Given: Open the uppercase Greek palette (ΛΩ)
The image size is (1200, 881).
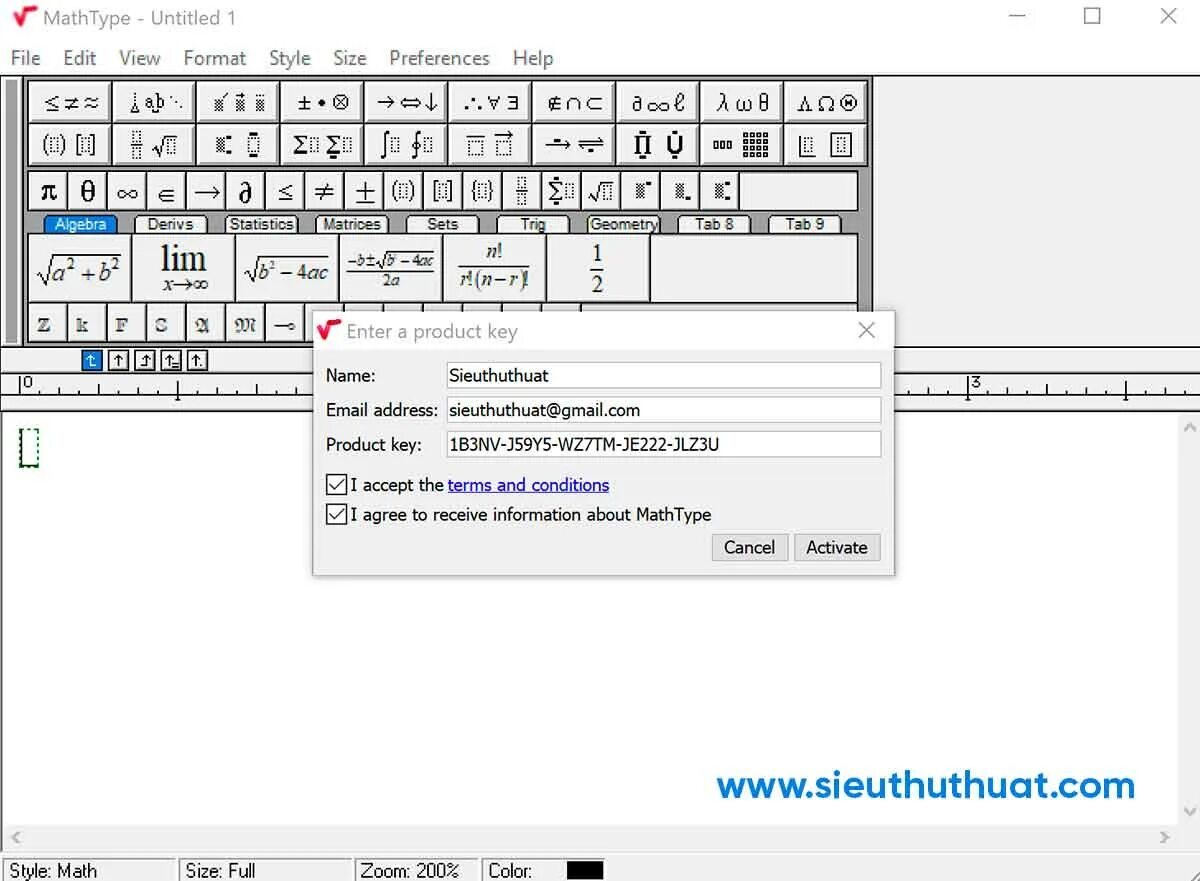Looking at the screenshot, I should pos(826,102).
